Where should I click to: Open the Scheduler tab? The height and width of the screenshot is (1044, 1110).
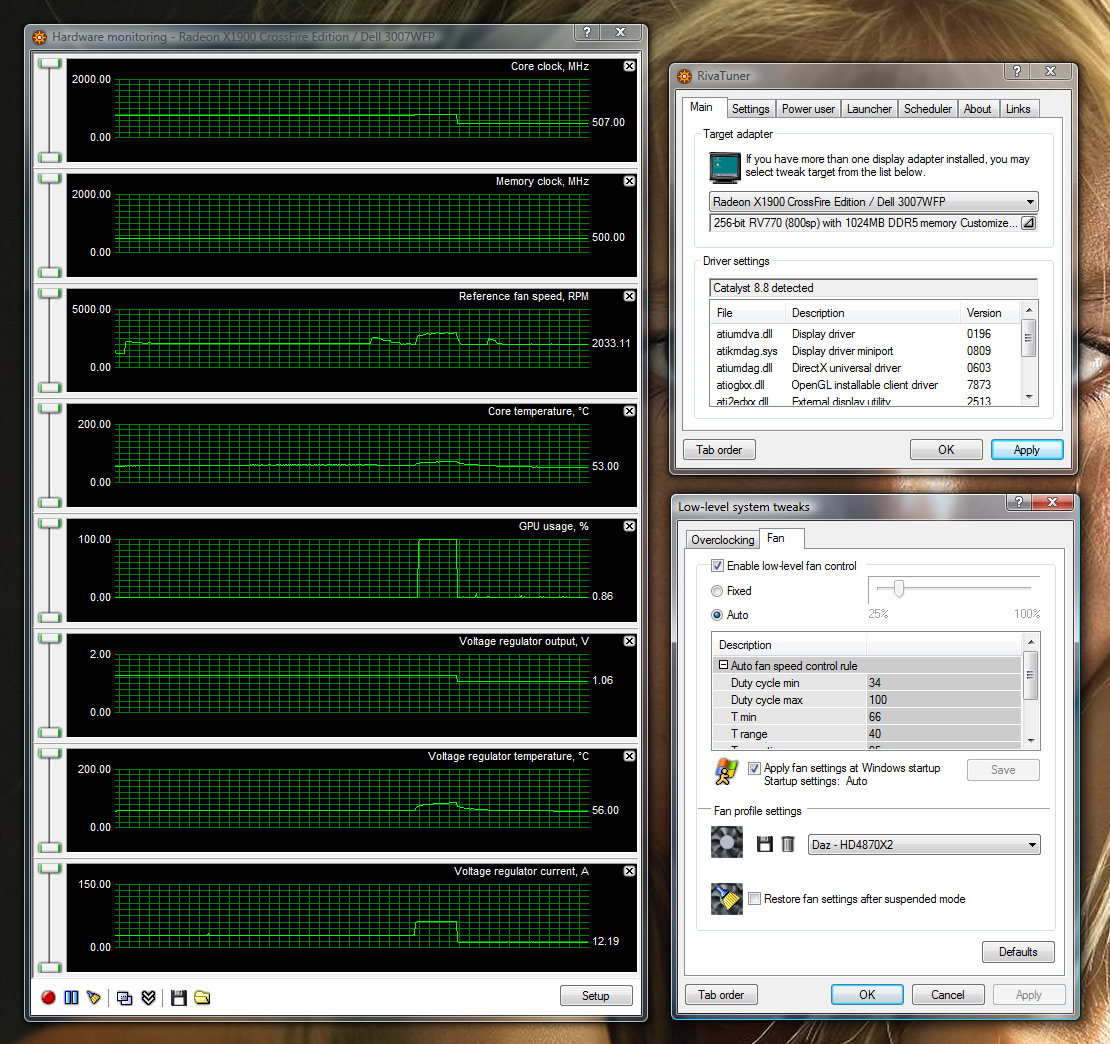927,109
